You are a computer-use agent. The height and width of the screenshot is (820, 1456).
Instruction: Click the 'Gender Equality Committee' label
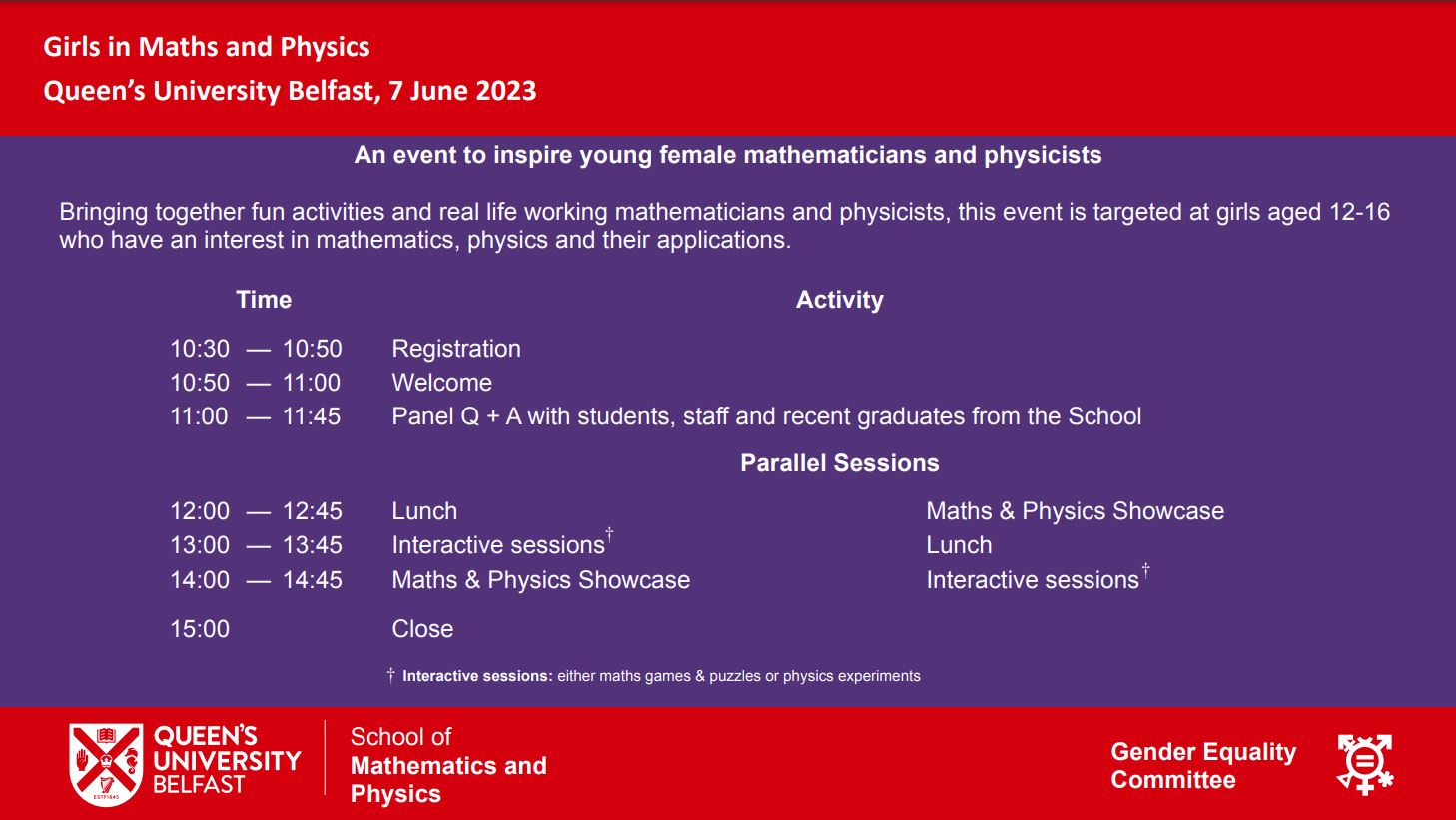pyautogui.click(x=1203, y=766)
